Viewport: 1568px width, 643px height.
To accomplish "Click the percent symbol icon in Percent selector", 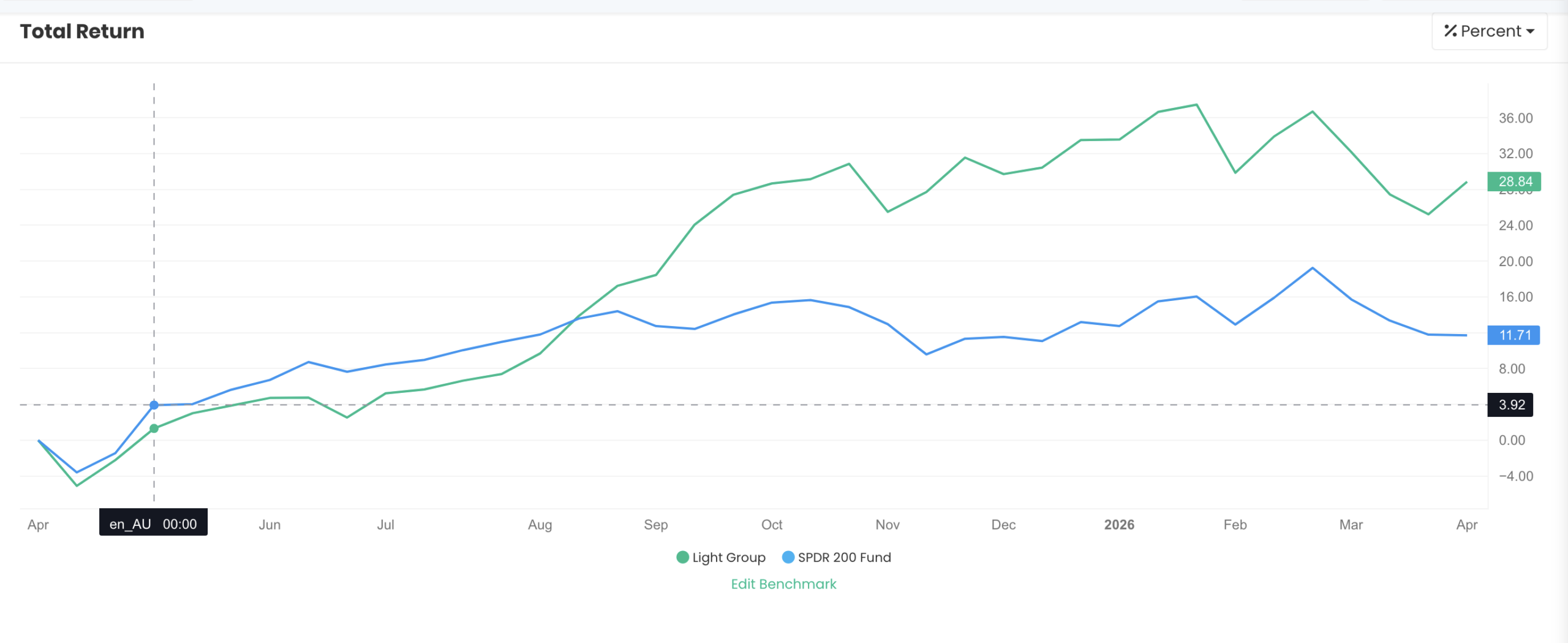I will tap(1452, 31).
